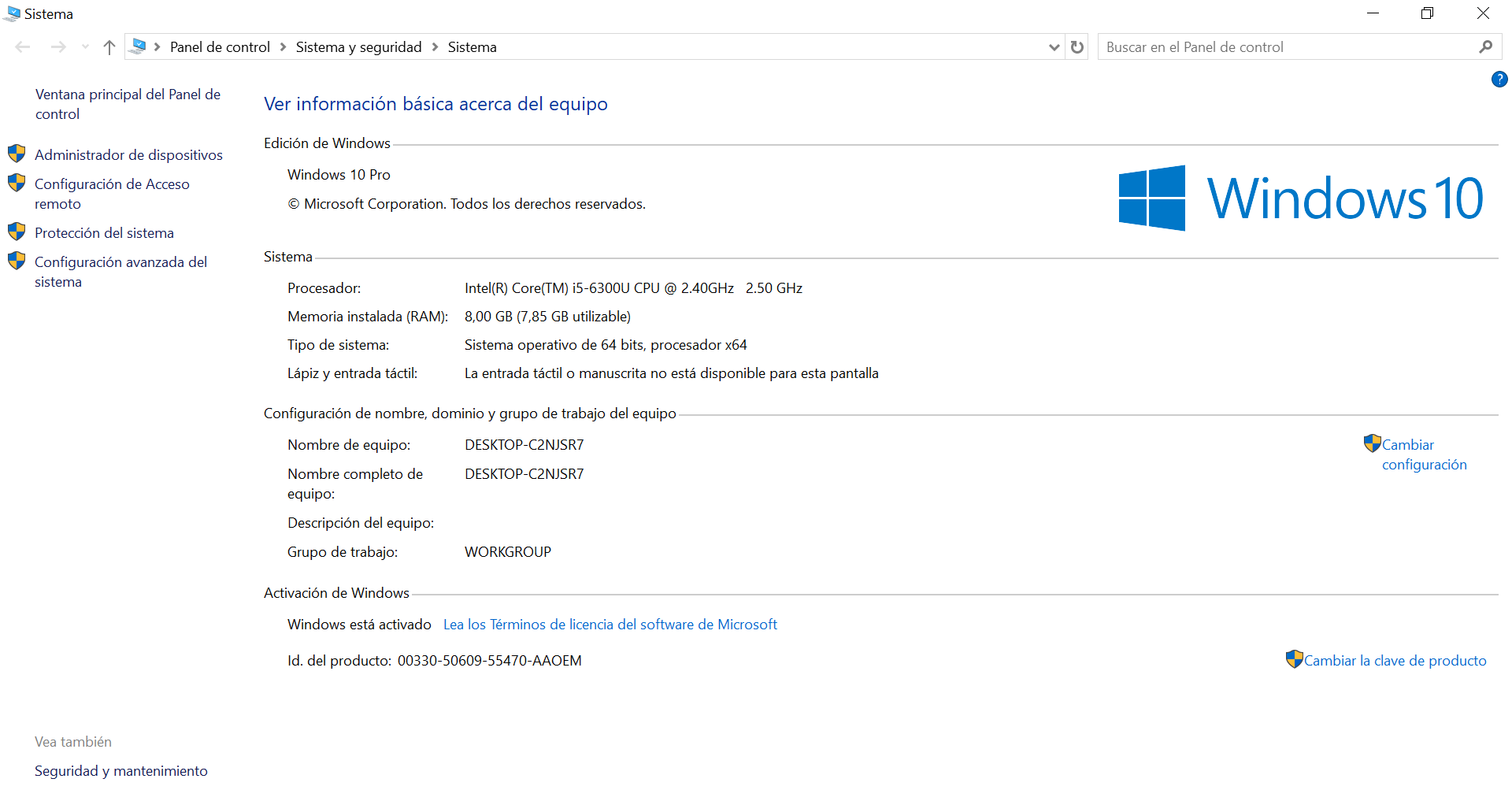Open Cambiar la clave de producto
The width and height of the screenshot is (1512, 801).
point(1395,661)
